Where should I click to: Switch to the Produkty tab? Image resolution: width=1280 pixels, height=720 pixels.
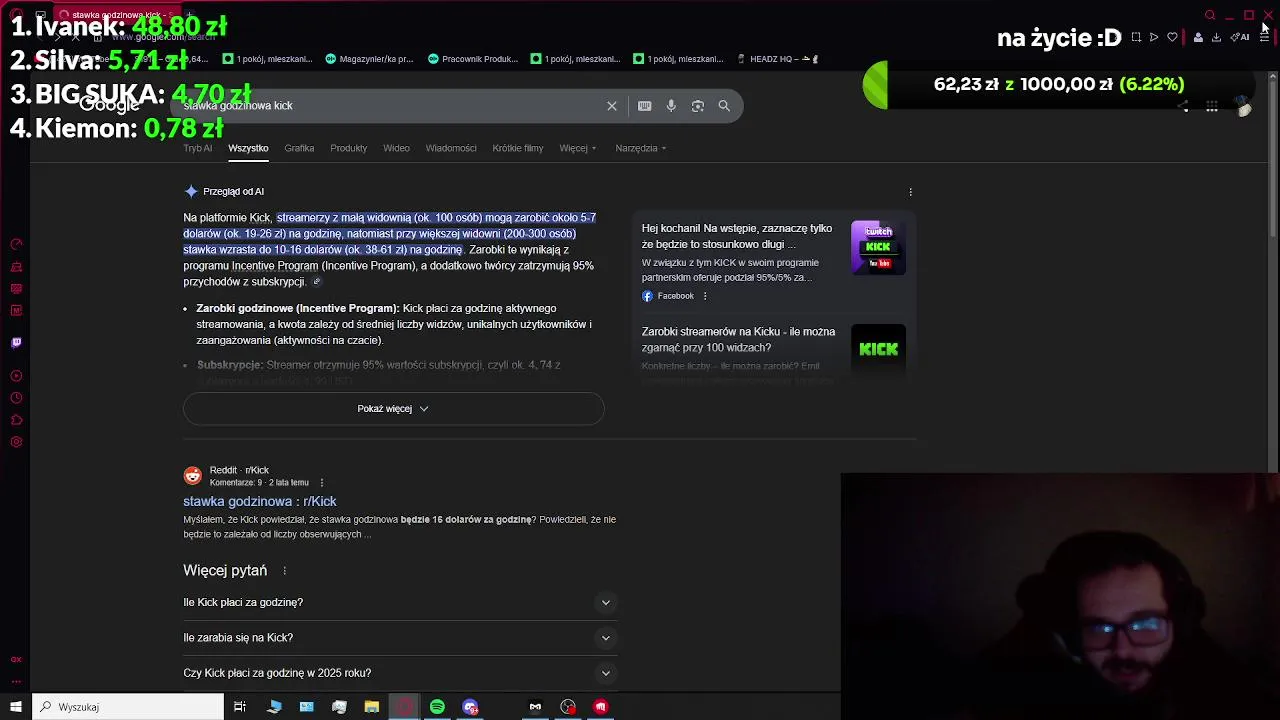(349, 148)
